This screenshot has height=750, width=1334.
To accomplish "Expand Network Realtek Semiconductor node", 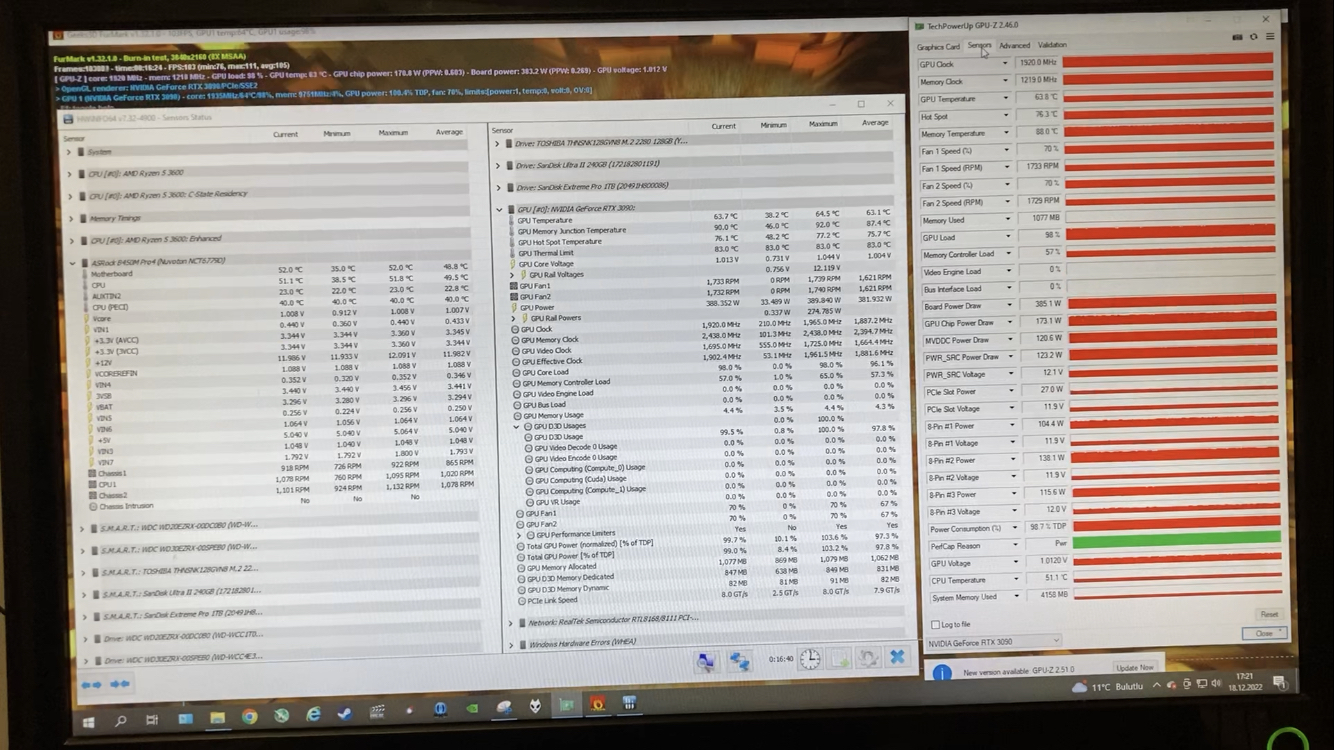I will [x=510, y=623].
